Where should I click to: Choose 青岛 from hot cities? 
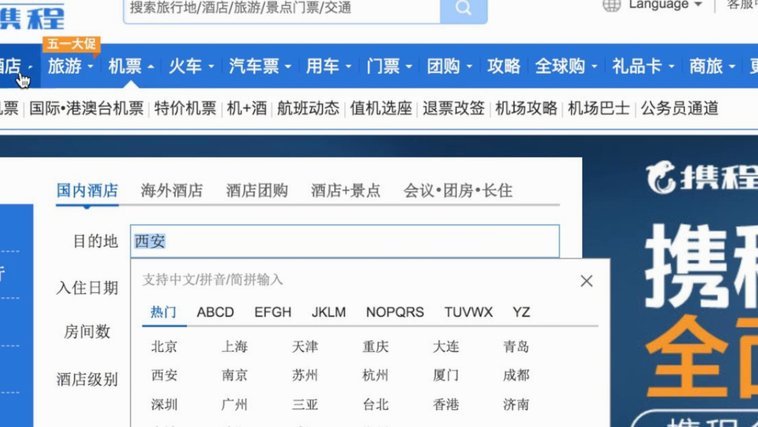point(516,346)
